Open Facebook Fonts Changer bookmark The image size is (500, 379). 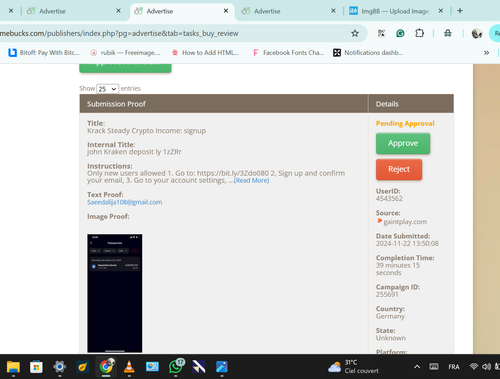(x=288, y=53)
